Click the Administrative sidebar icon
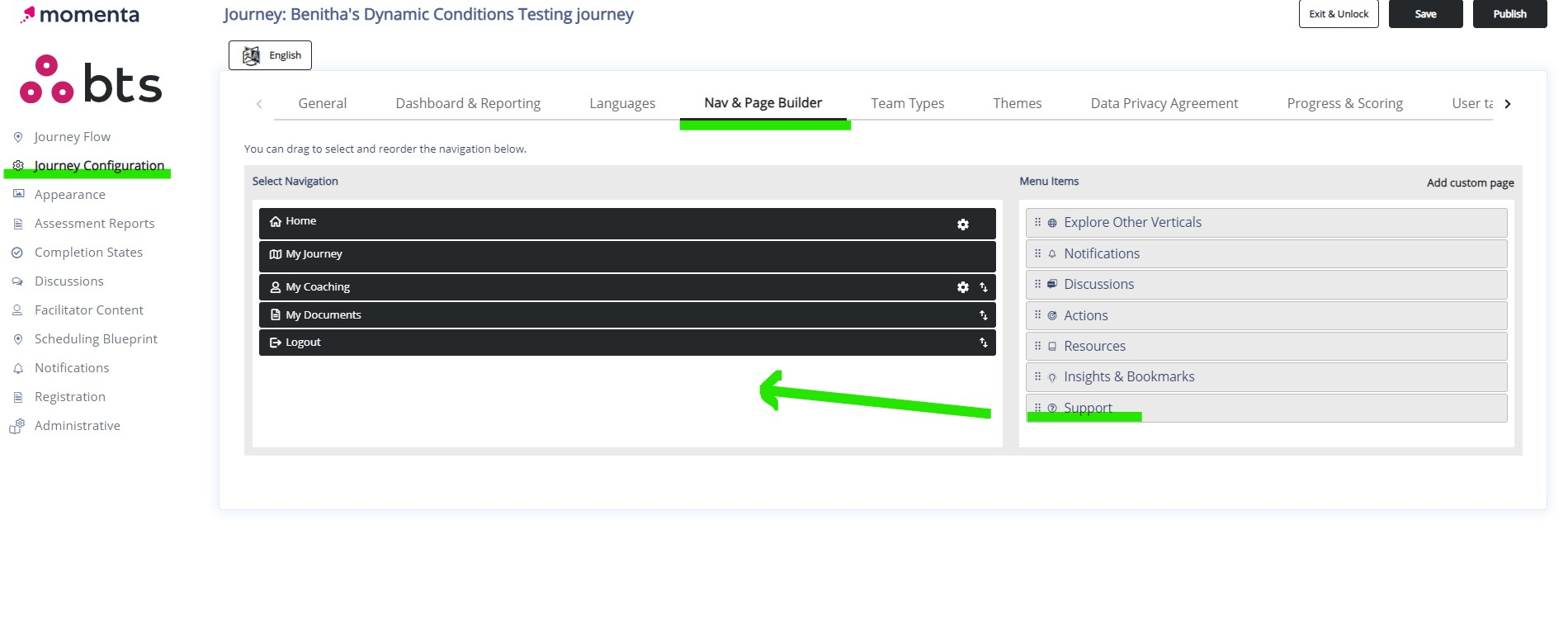This screenshot has height=624, width=1568. point(17,426)
